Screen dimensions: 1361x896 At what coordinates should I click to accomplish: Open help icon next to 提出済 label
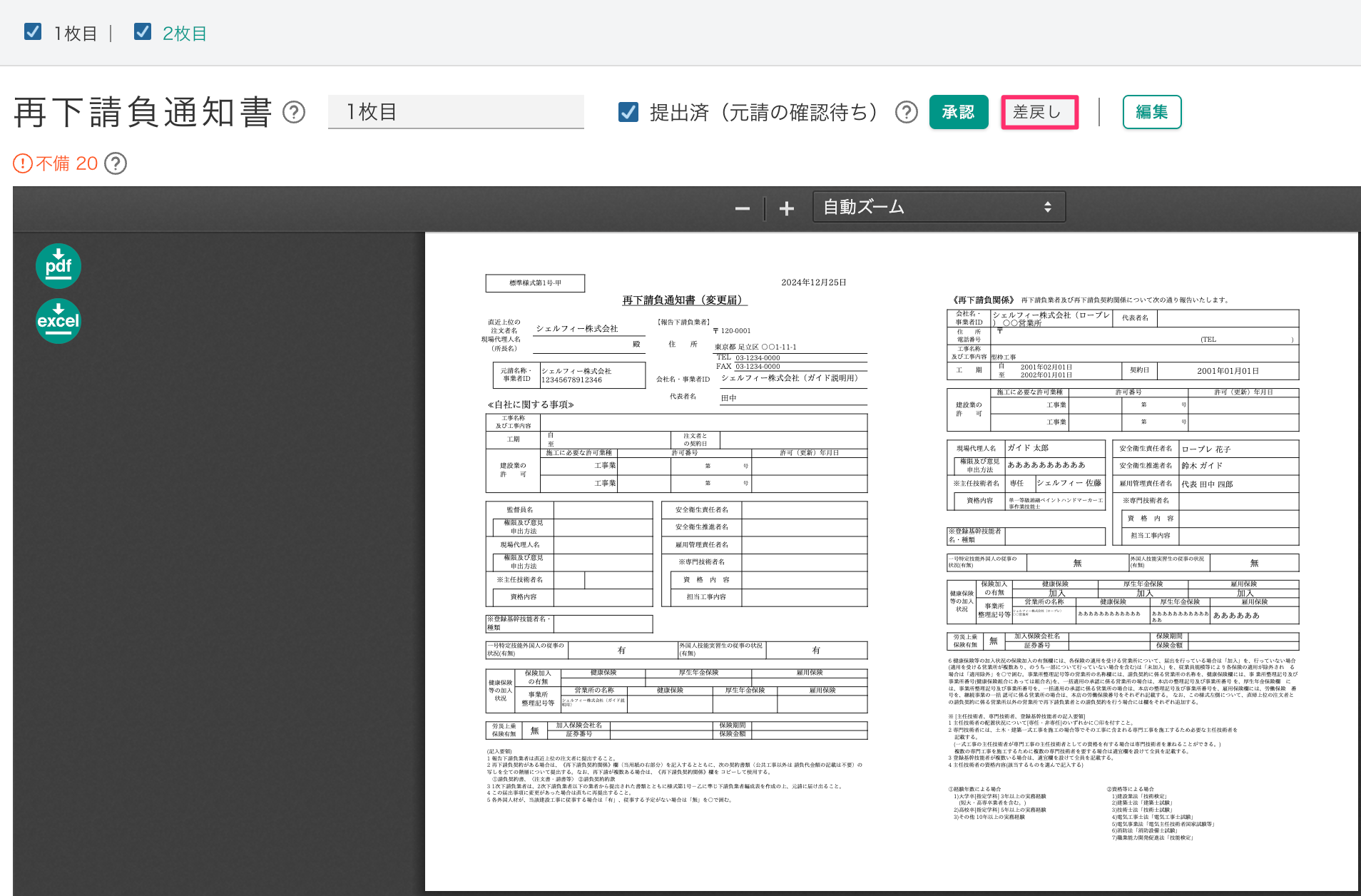[x=906, y=112]
